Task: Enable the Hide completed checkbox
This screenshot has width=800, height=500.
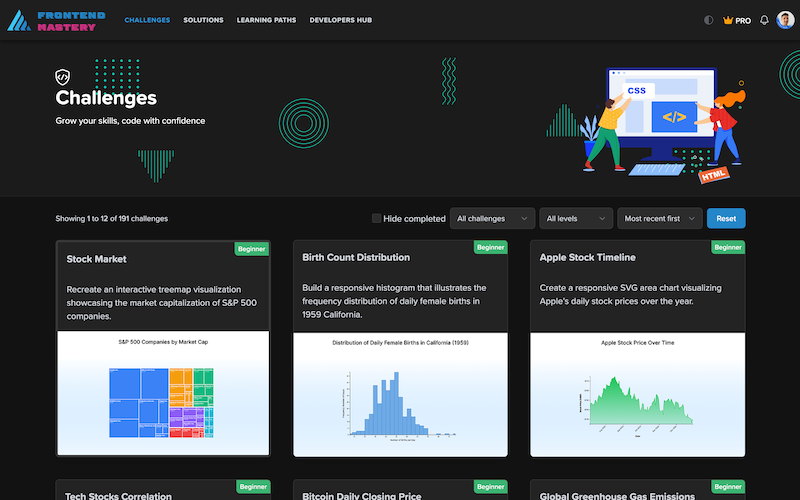Action: coord(376,218)
